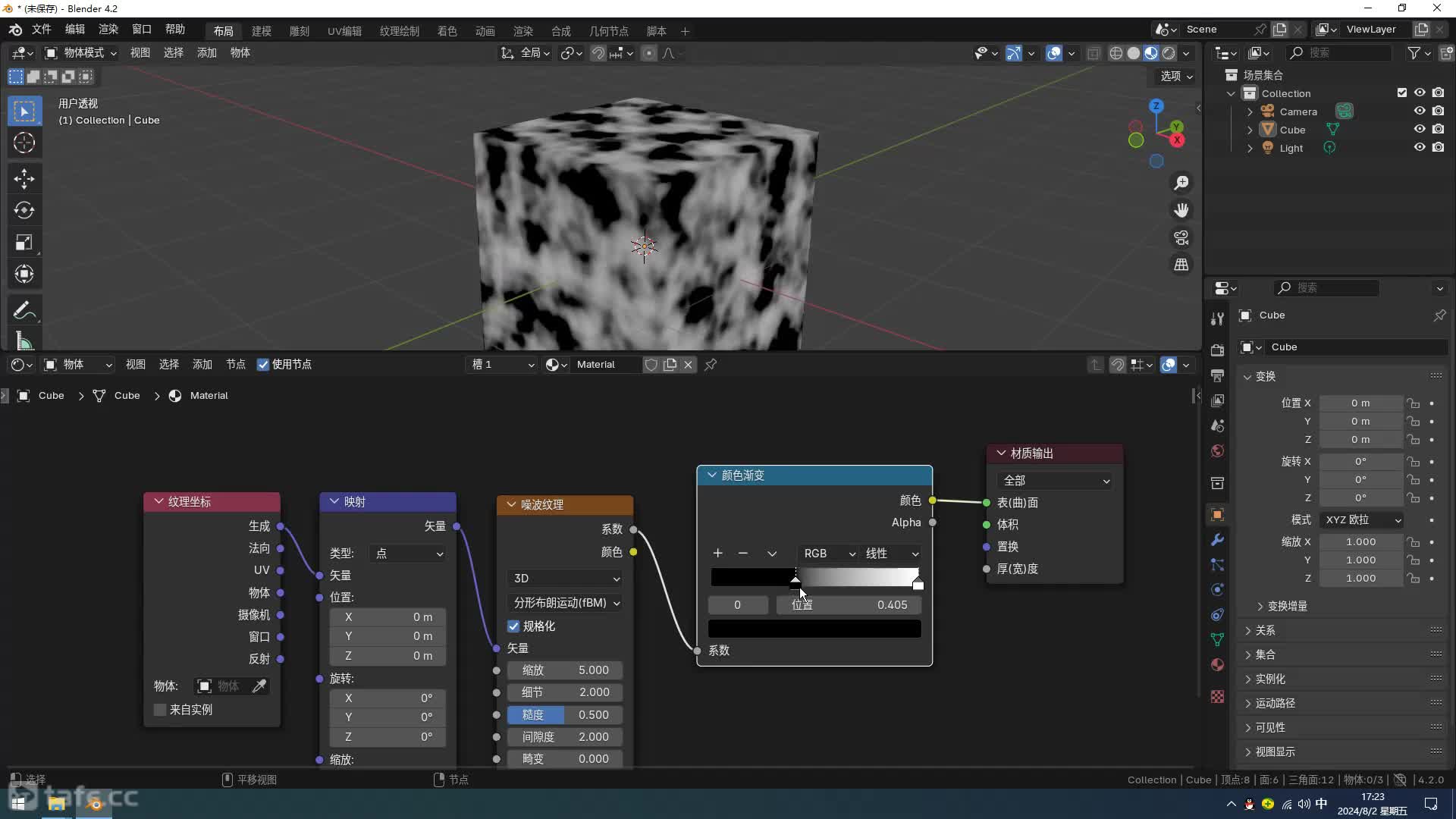Open the File menu
This screenshot has height=819, width=1456.
[x=41, y=30]
